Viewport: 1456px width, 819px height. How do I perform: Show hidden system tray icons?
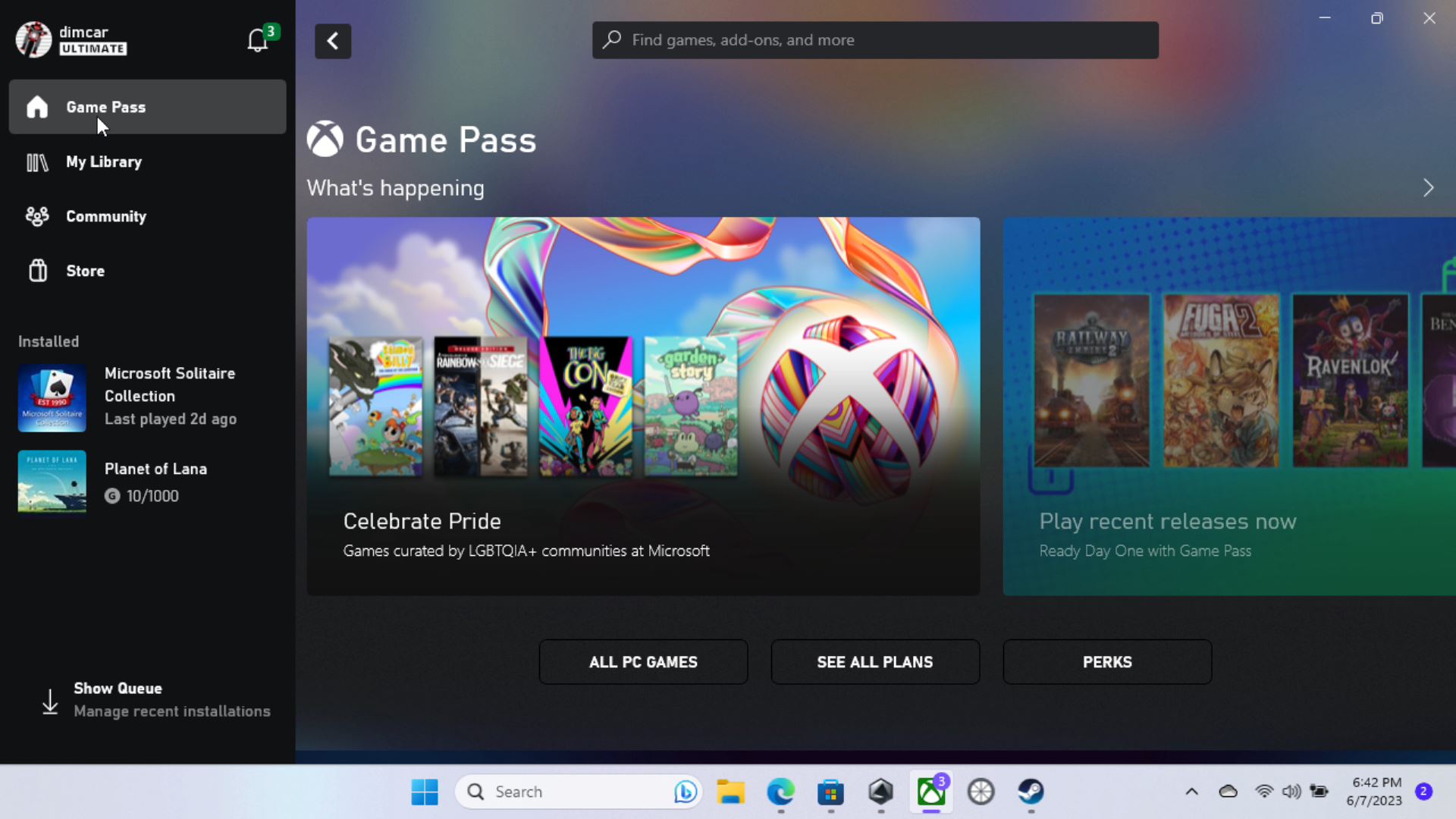[x=1191, y=792]
